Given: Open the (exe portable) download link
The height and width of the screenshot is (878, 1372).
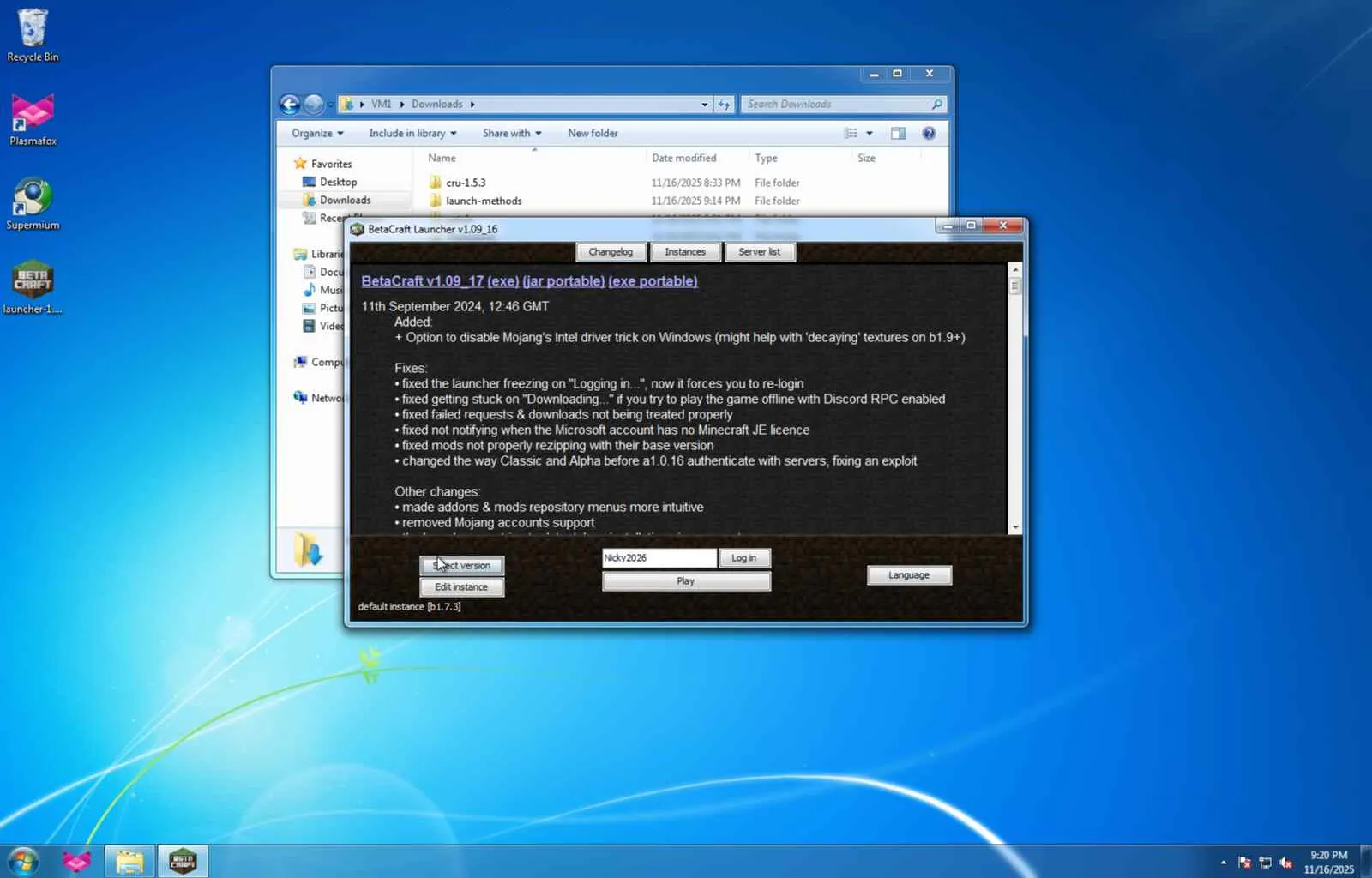Looking at the screenshot, I should pos(653,281).
